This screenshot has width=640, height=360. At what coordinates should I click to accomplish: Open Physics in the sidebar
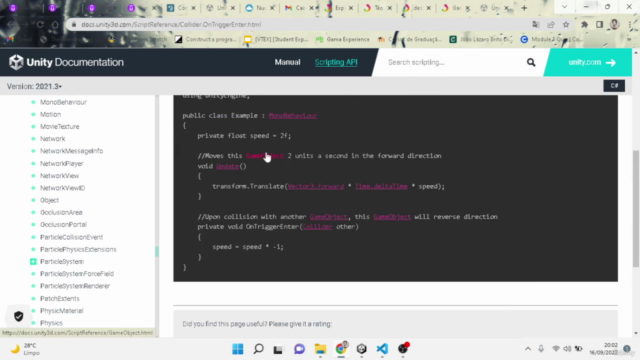51,323
